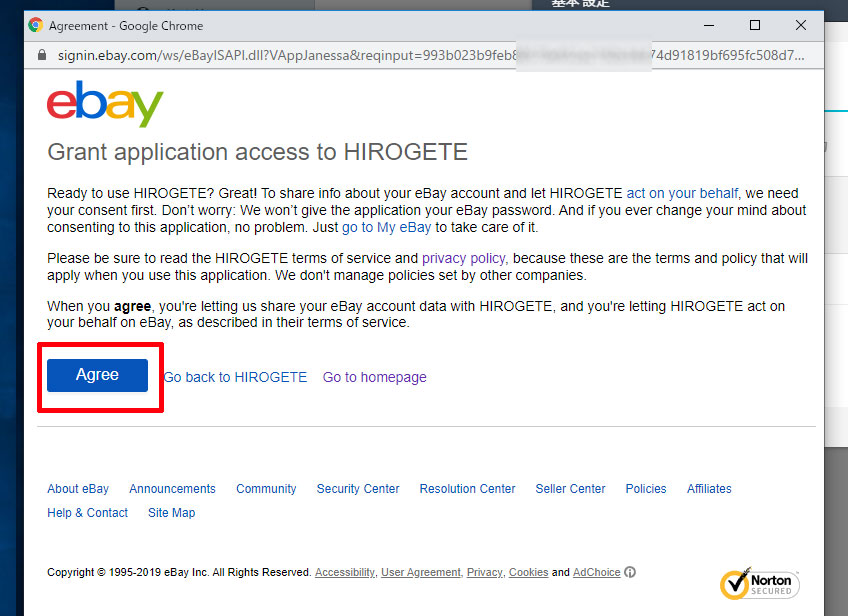Open the privacy policy link
The image size is (848, 616).
(463, 258)
